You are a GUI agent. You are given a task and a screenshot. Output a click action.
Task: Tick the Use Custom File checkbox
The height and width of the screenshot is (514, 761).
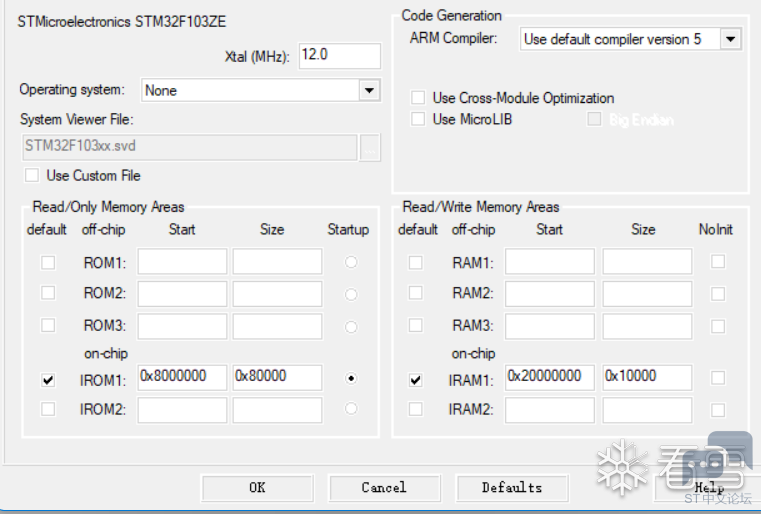click(x=32, y=175)
